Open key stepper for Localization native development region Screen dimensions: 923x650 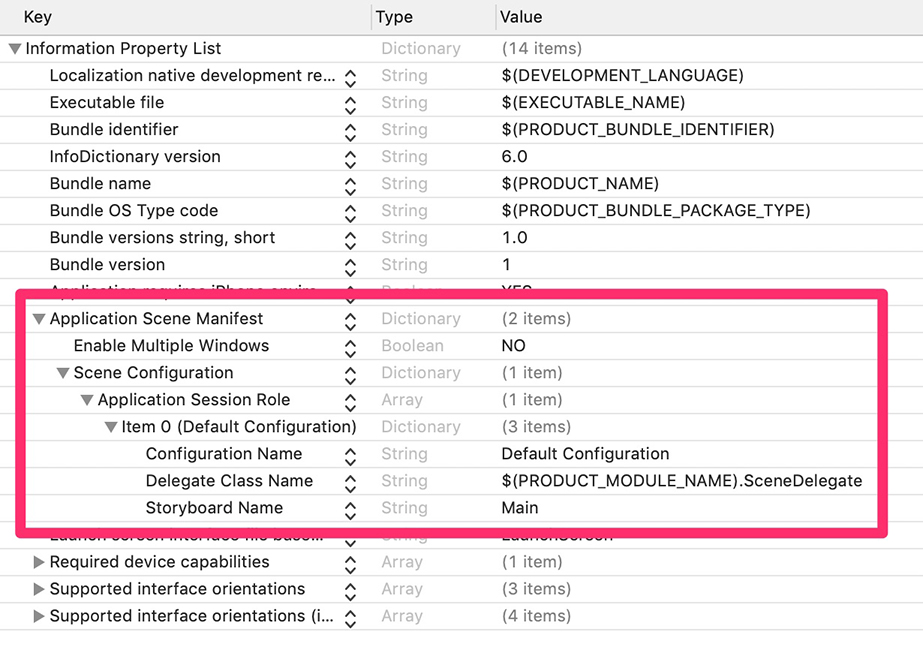click(350, 78)
